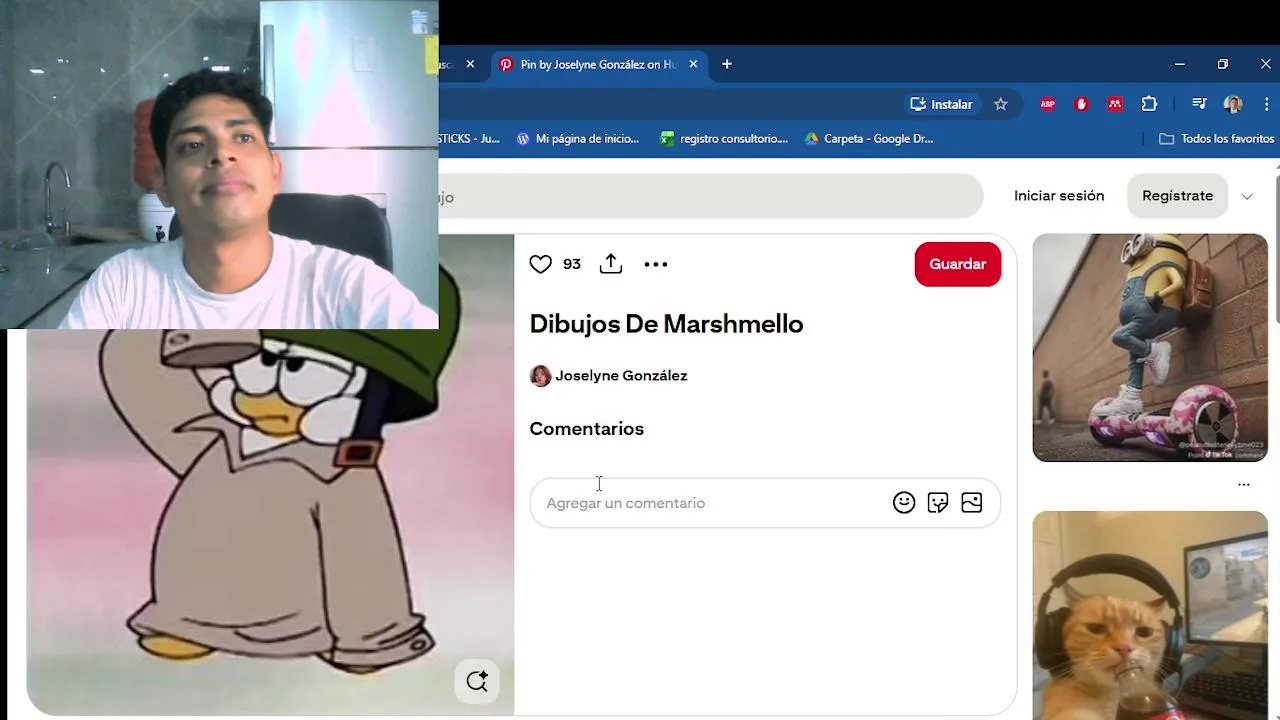The image size is (1280, 720).
Task: Add an image to the comment
Action: coord(972,503)
